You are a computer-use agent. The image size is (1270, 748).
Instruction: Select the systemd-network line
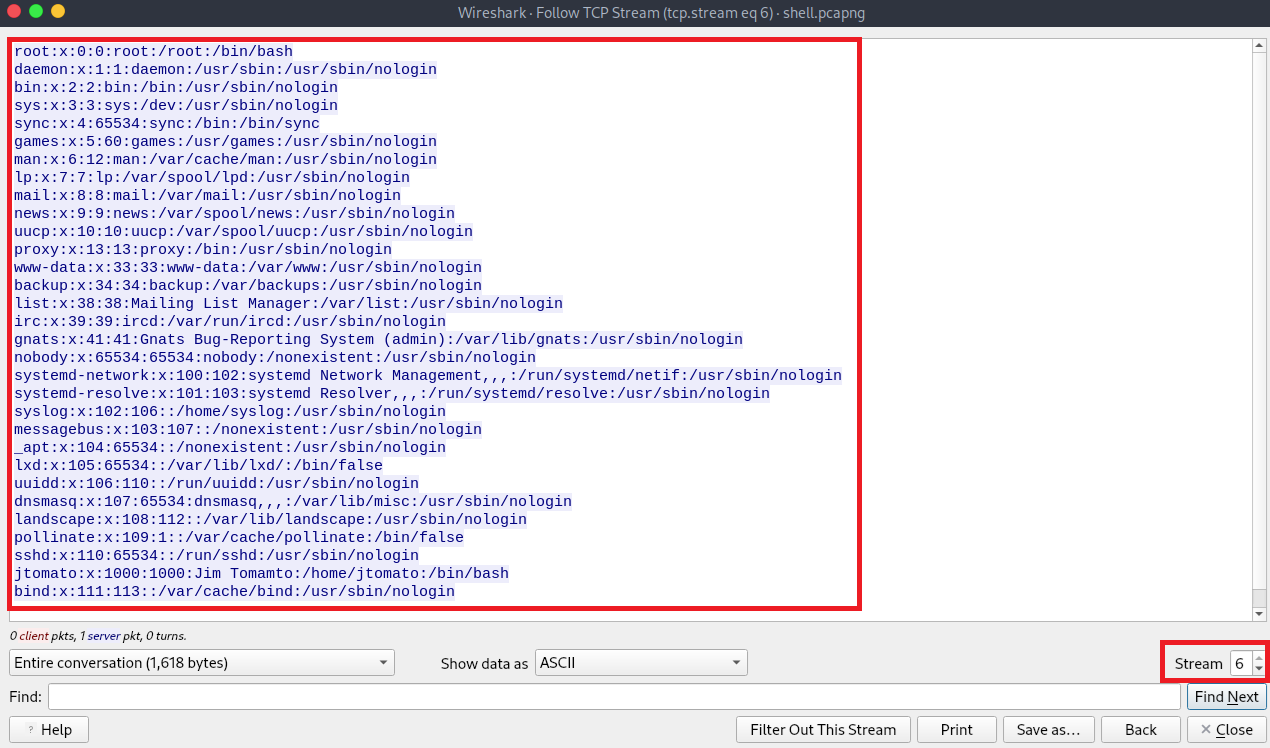428,375
